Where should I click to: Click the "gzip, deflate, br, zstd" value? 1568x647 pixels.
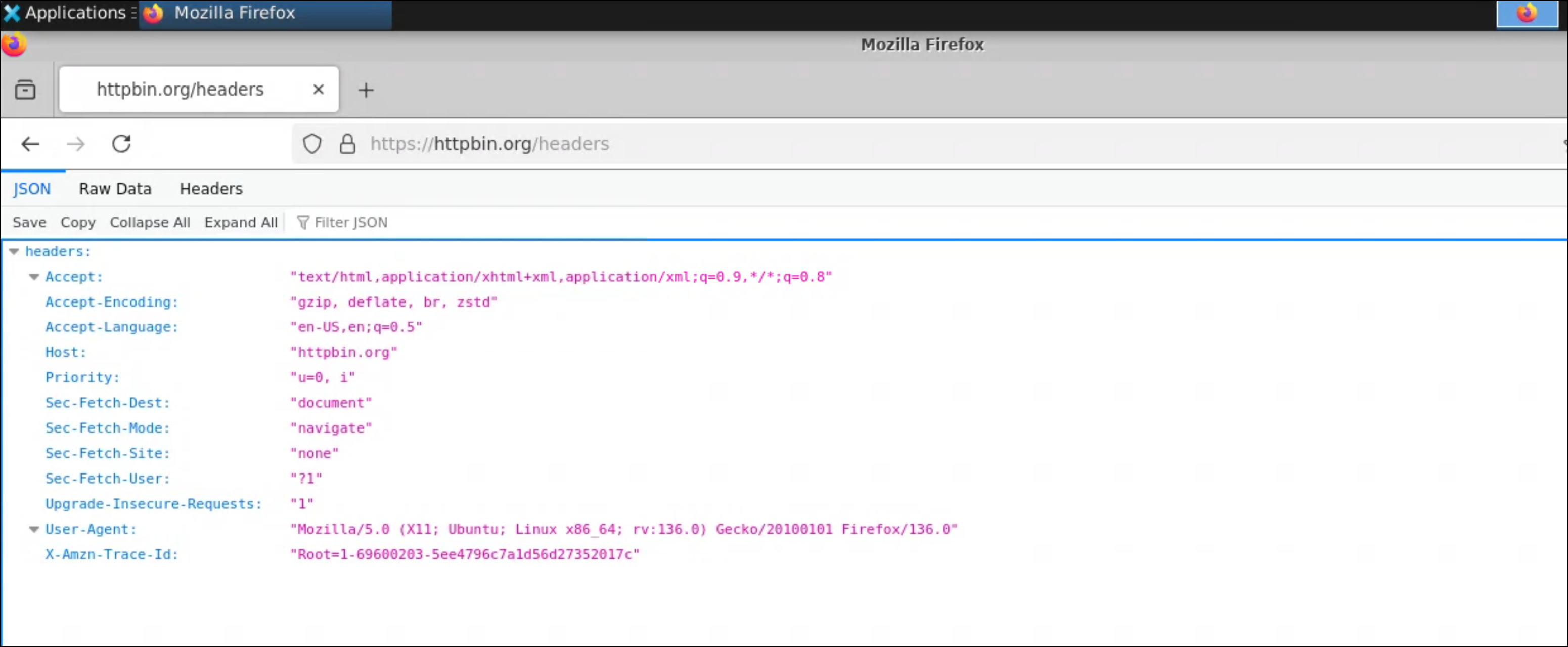[x=394, y=302]
